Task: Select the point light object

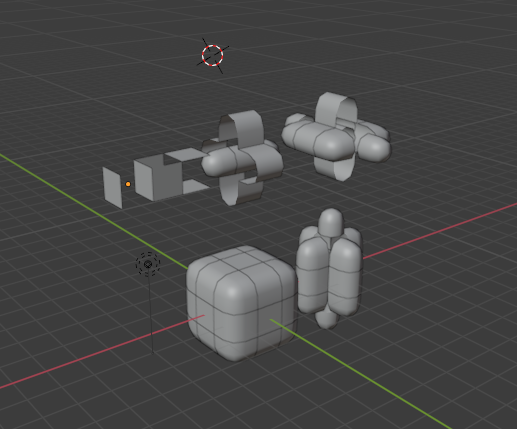Action: pyautogui.click(x=148, y=264)
